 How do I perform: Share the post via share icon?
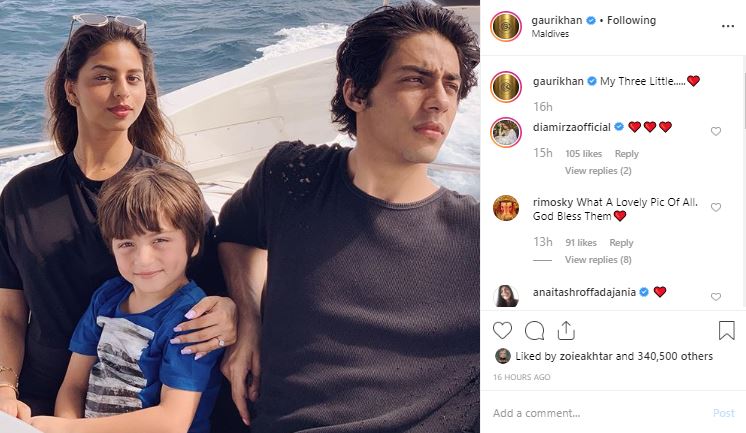[x=565, y=330]
